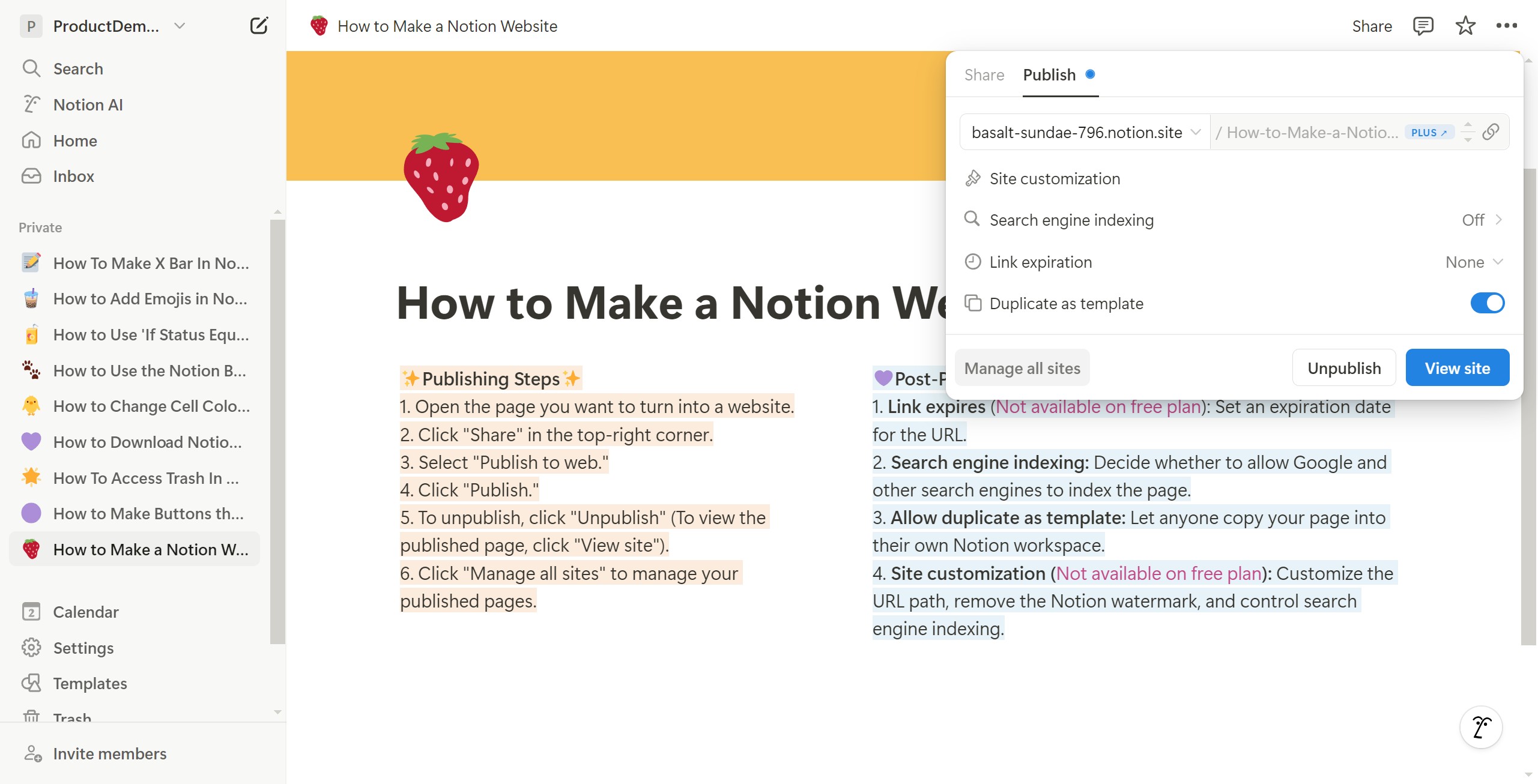The width and height of the screenshot is (1538, 784).
Task: Click the page vertical scrollbar
Action: (x=1528, y=406)
